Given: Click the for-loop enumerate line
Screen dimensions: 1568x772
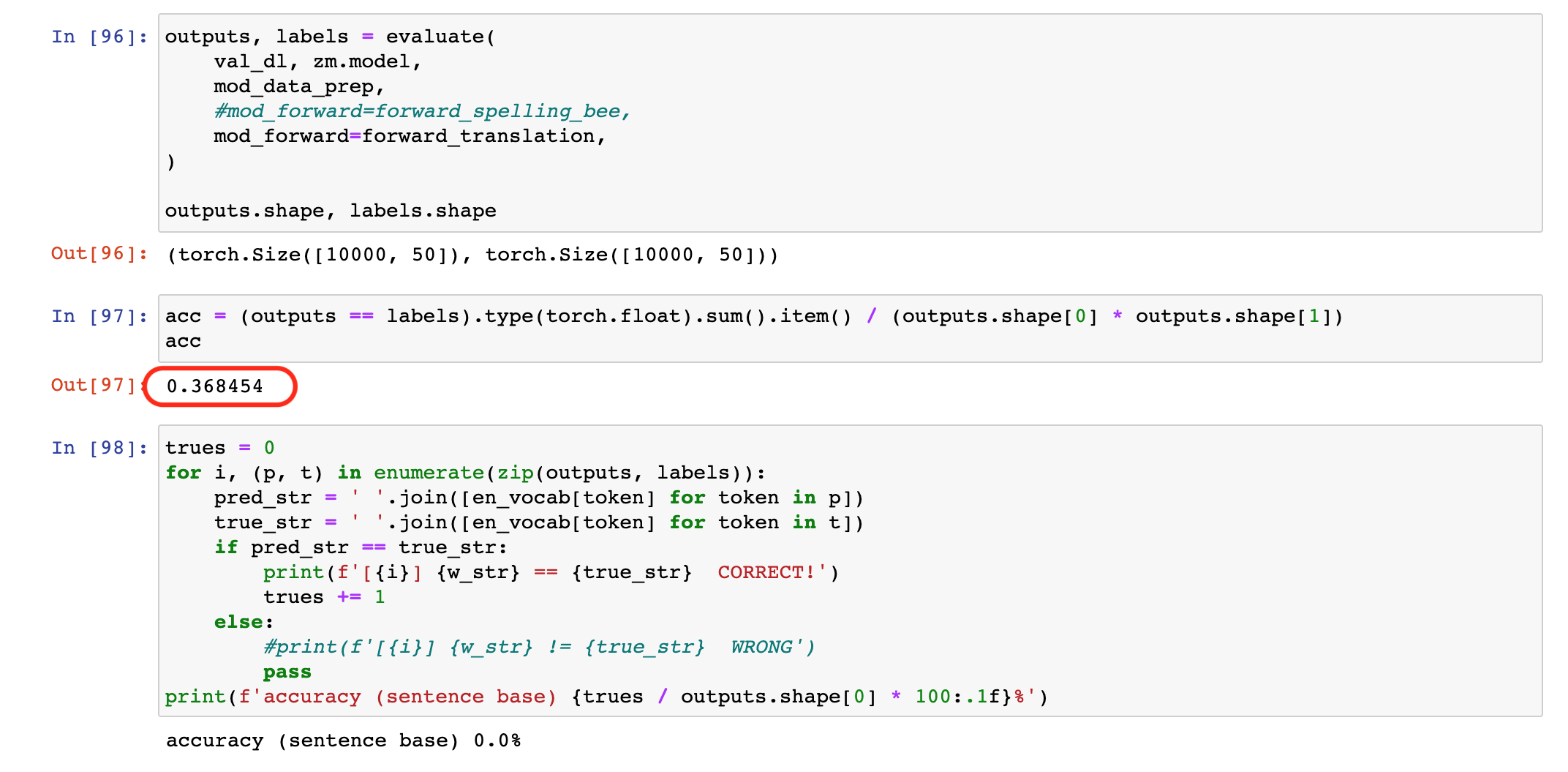Looking at the screenshot, I should (465, 473).
